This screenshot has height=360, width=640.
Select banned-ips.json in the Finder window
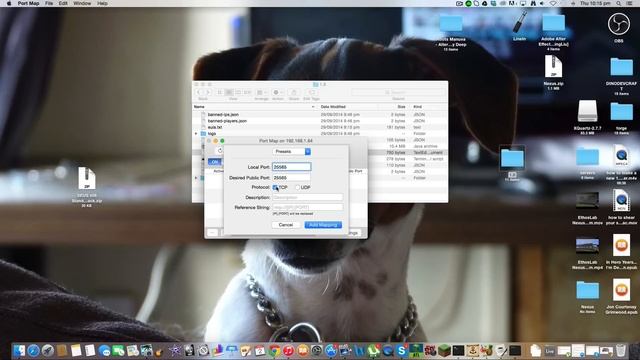(x=223, y=115)
